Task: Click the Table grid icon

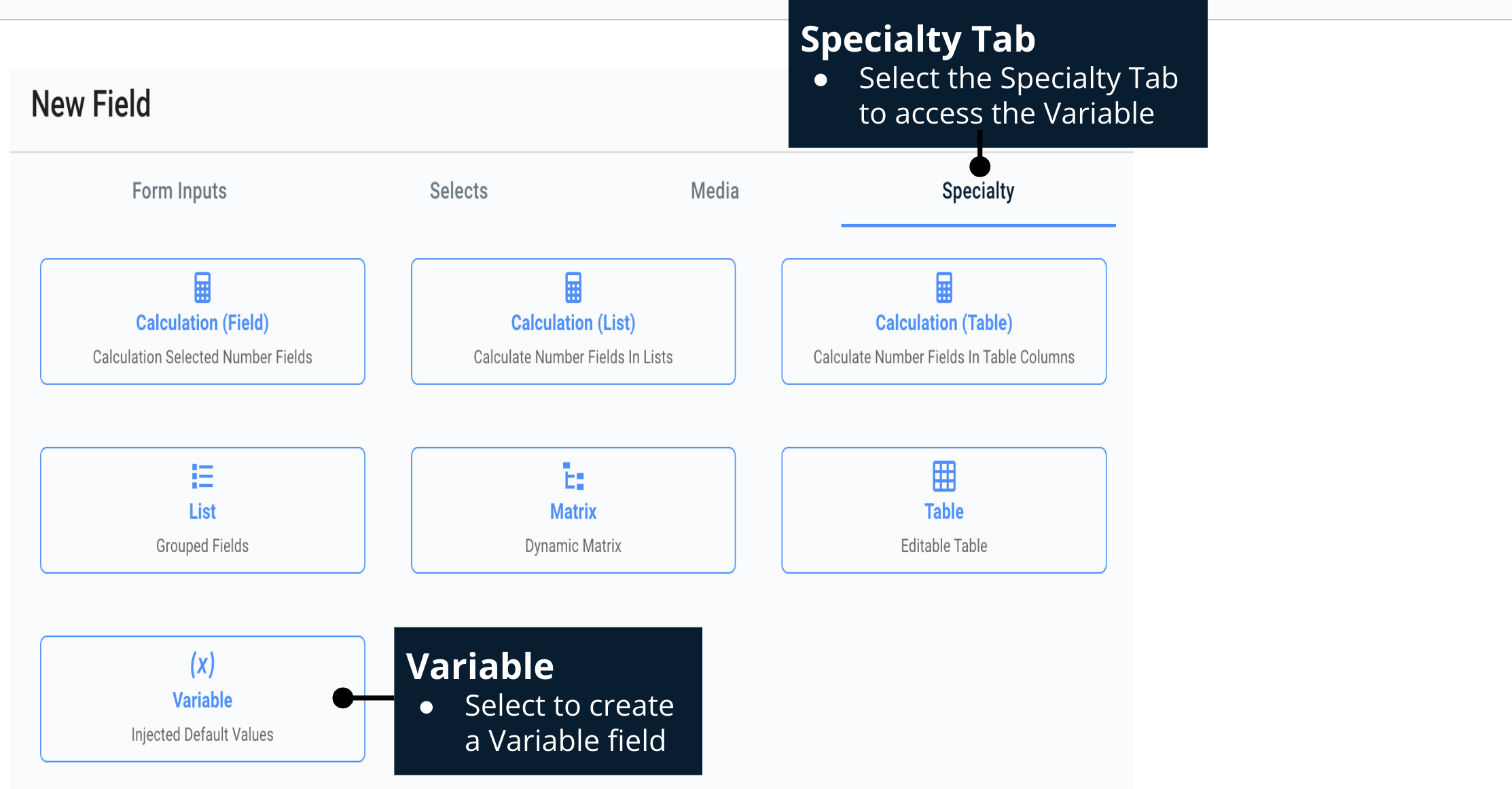Action: (x=943, y=476)
